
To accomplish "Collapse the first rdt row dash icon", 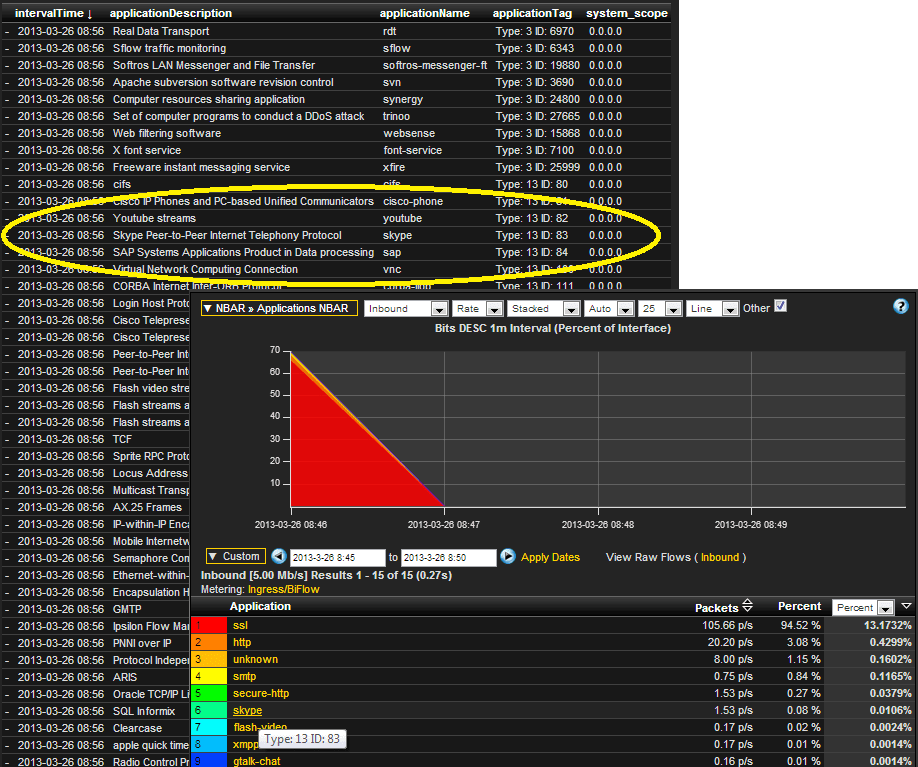I will pyautogui.click(x=7, y=32).
